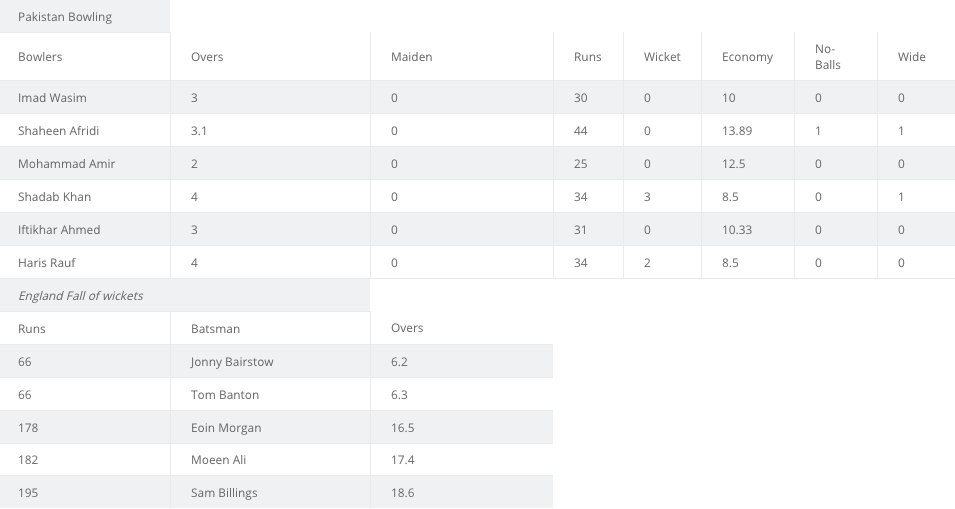
Task: Click Mohammad Amir in the bowling table
Action: click(66, 163)
